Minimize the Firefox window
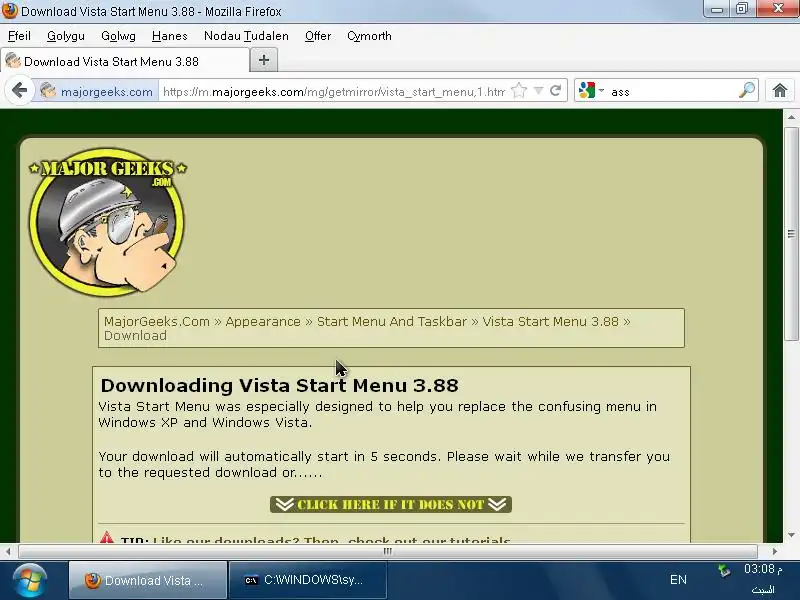Screen dimensions: 800x600 click(x=717, y=9)
